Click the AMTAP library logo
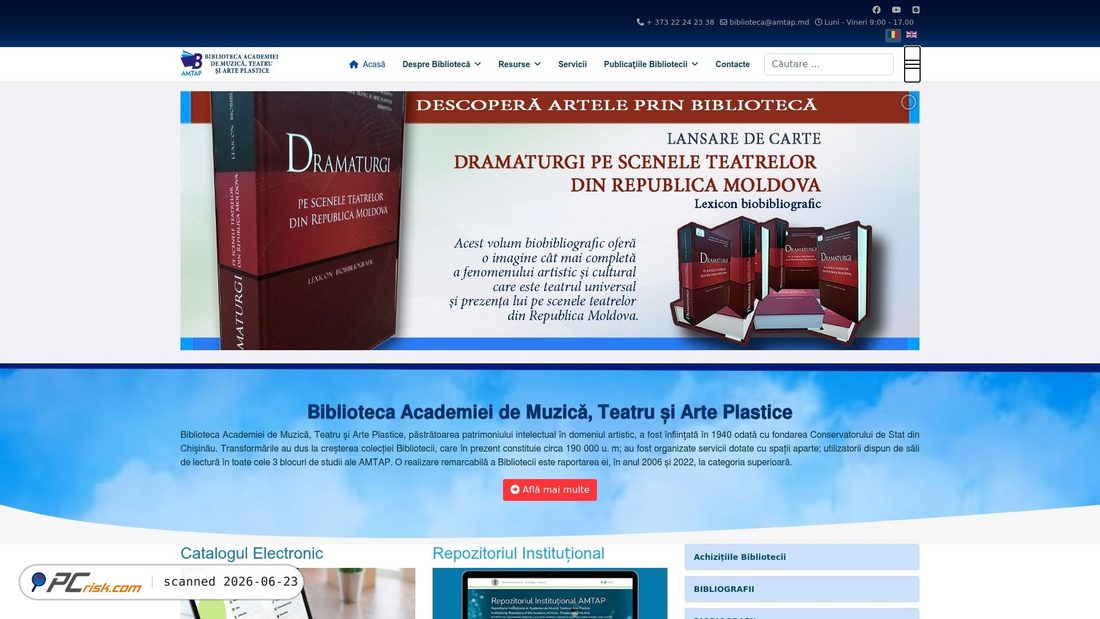This screenshot has height=619, width=1100. tap(229, 63)
